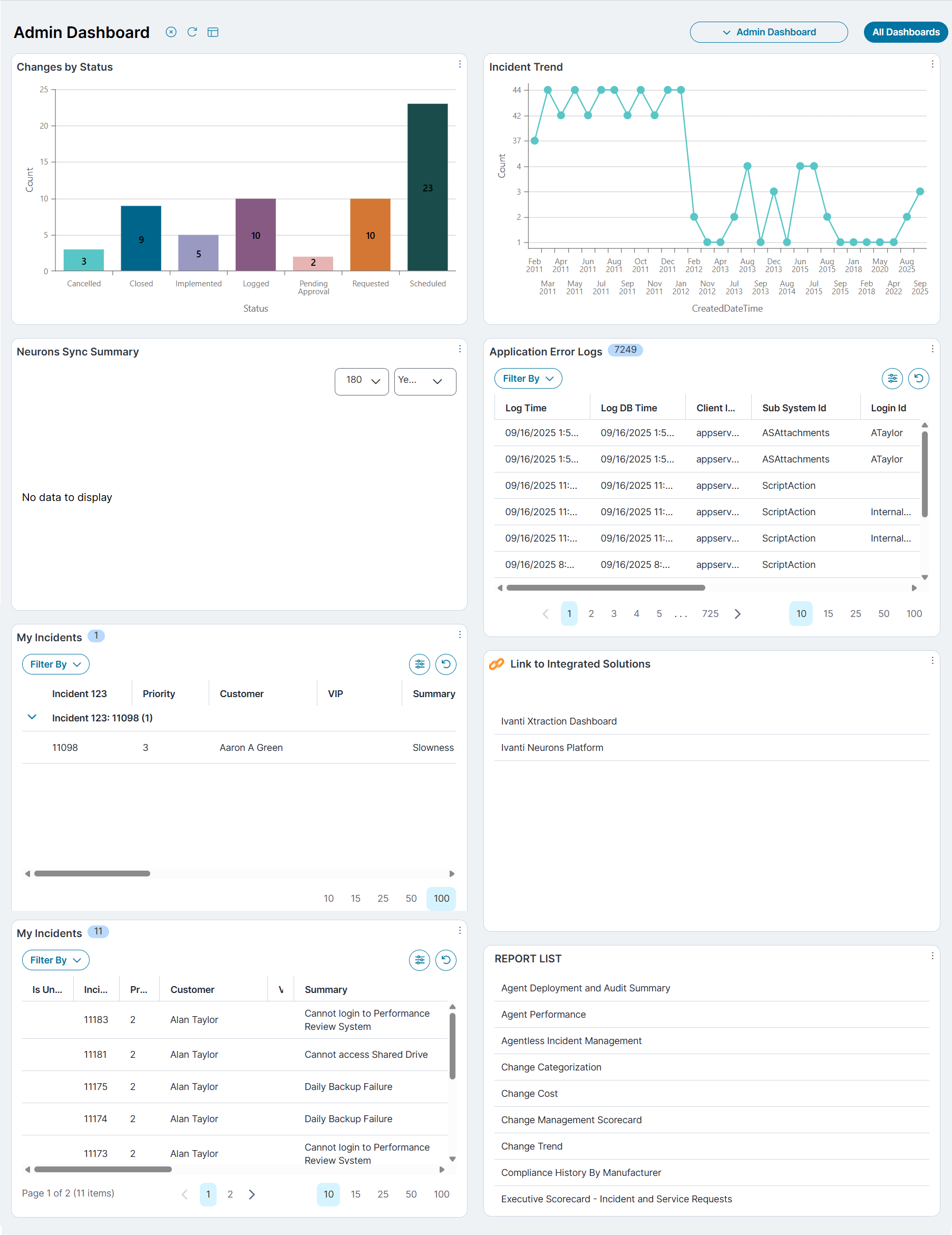Open the Ivanti Xtraction Dashboard link
This screenshot has width=952, height=1235.
tap(559, 721)
